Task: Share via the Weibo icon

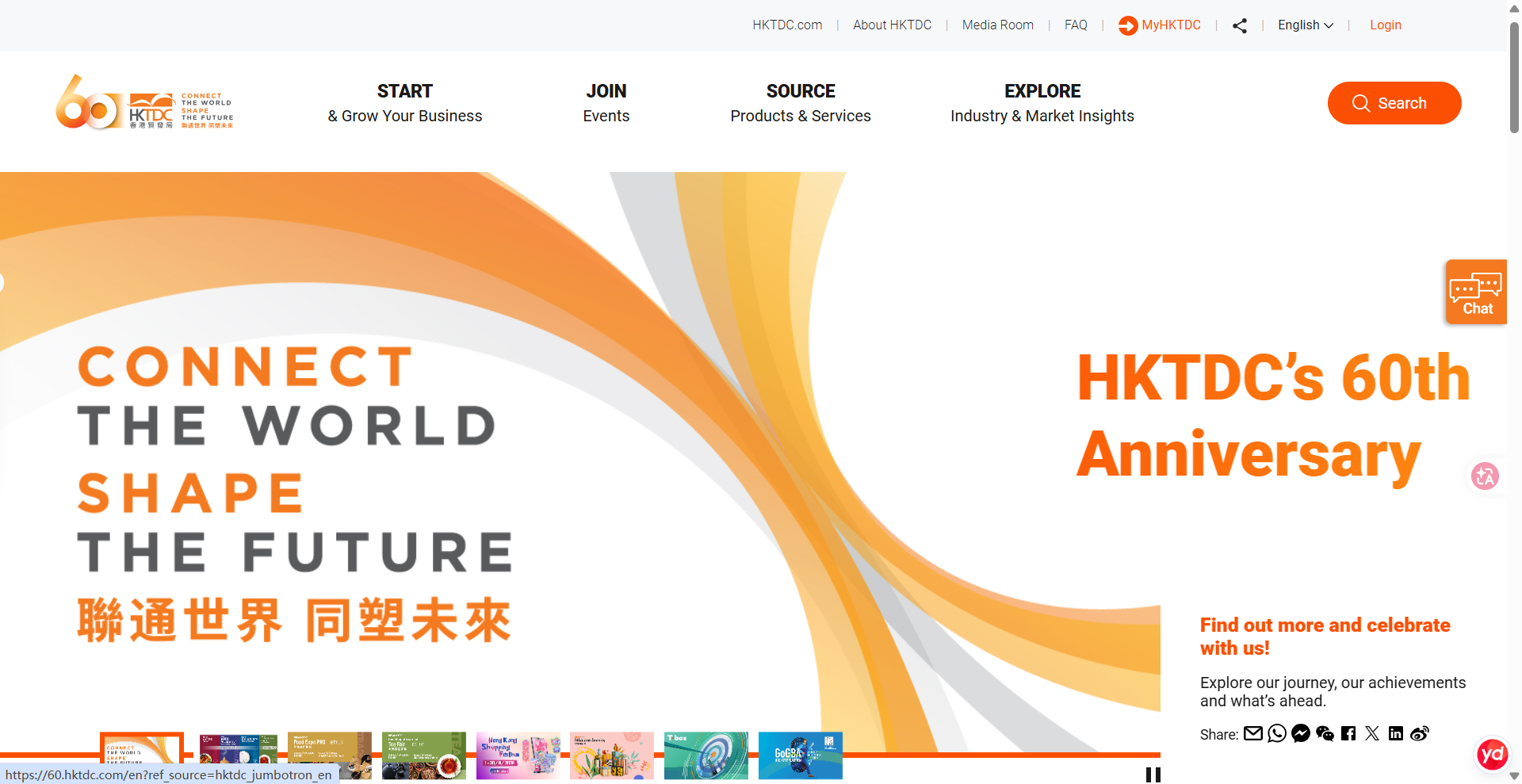Action: click(x=1420, y=733)
